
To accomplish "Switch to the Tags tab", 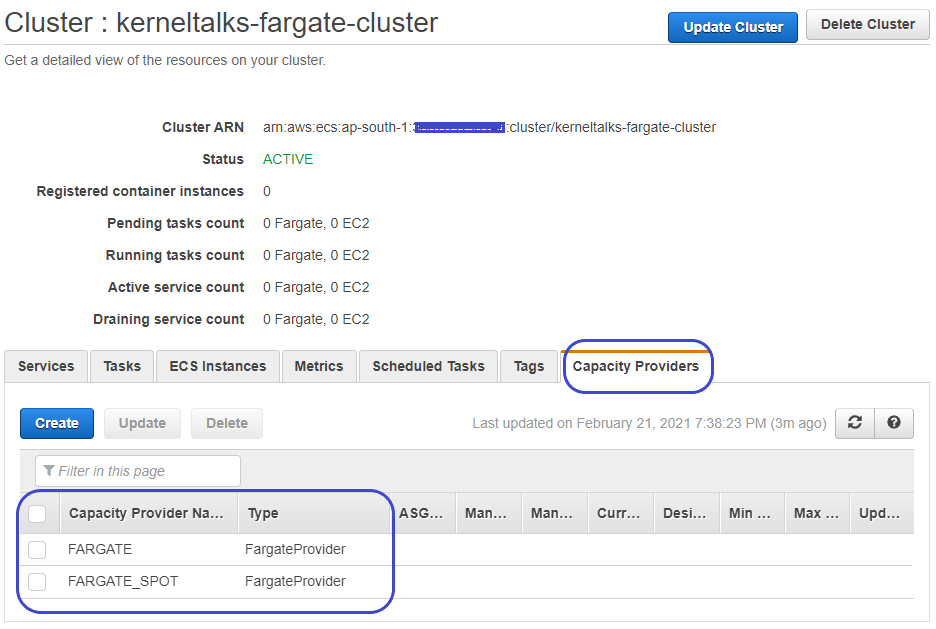I will [529, 366].
